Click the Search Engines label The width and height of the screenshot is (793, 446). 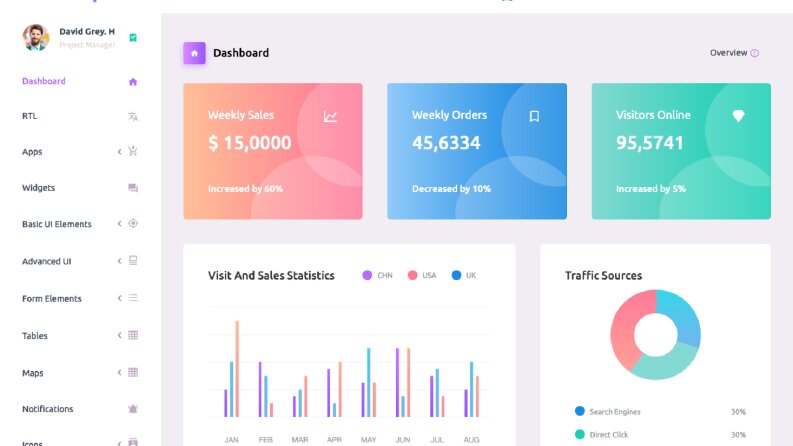coord(614,412)
